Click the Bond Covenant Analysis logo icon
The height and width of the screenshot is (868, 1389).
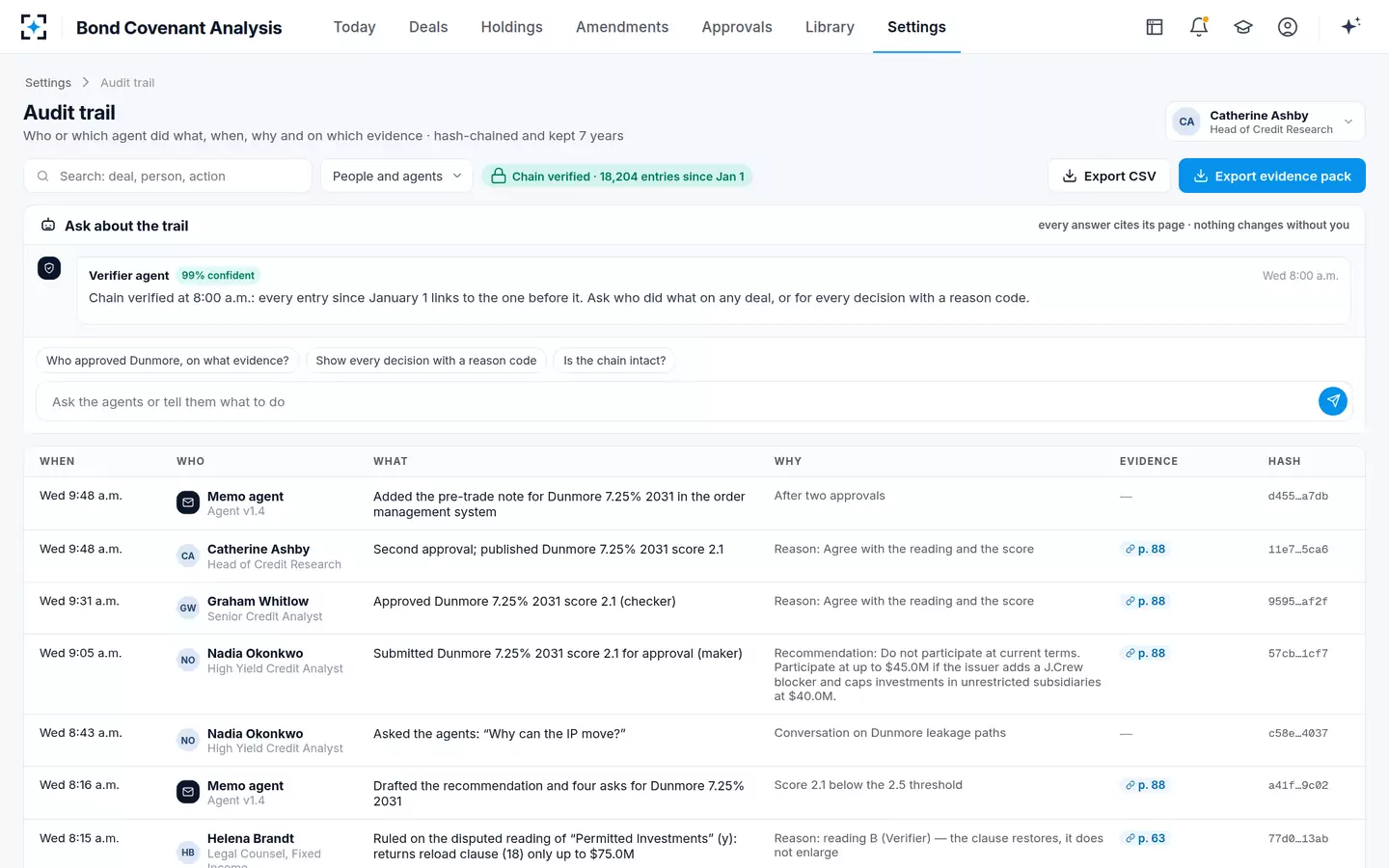[34, 27]
